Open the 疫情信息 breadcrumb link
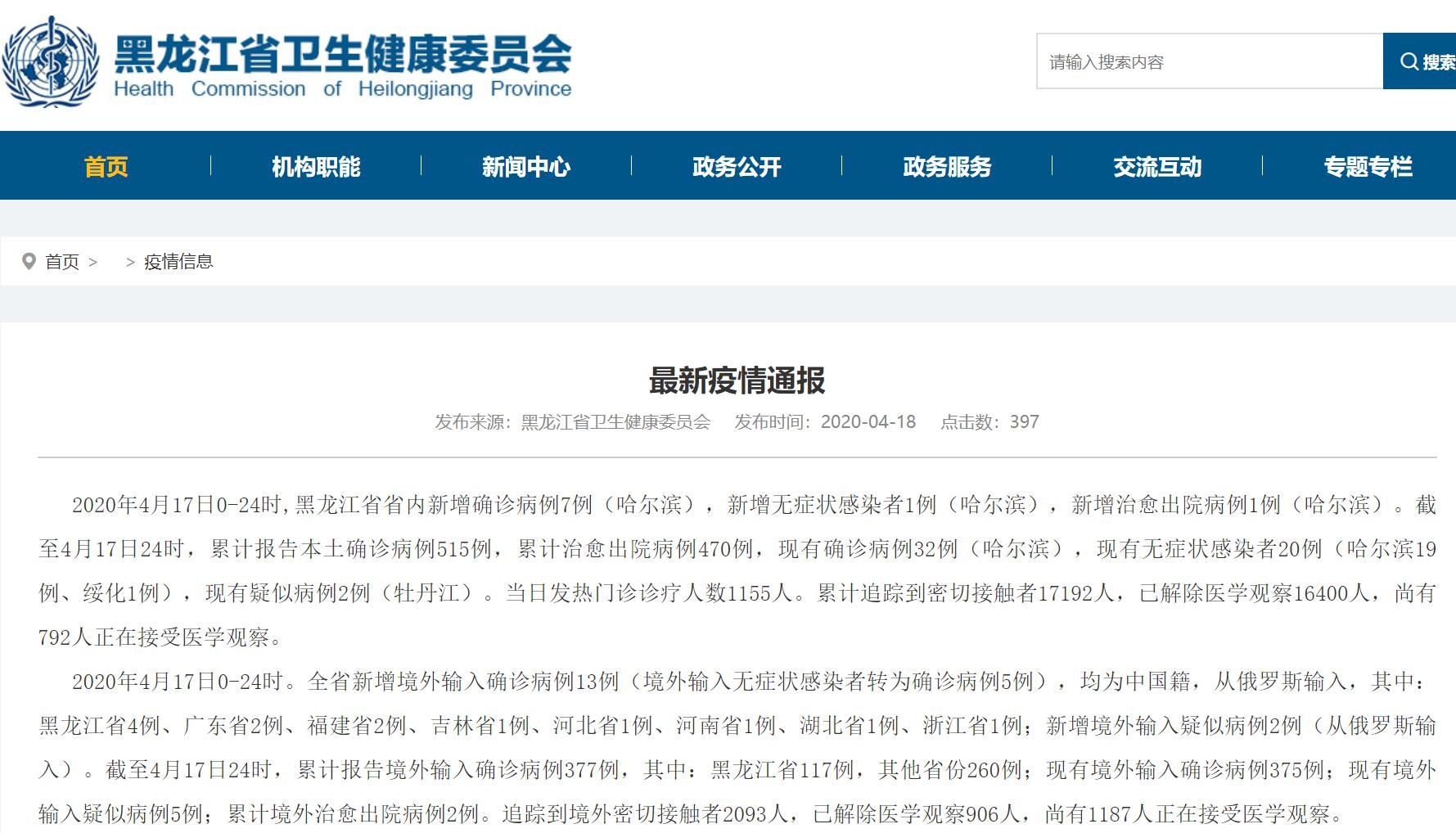Screen dimensions: 1456x833 pyautogui.click(x=178, y=262)
